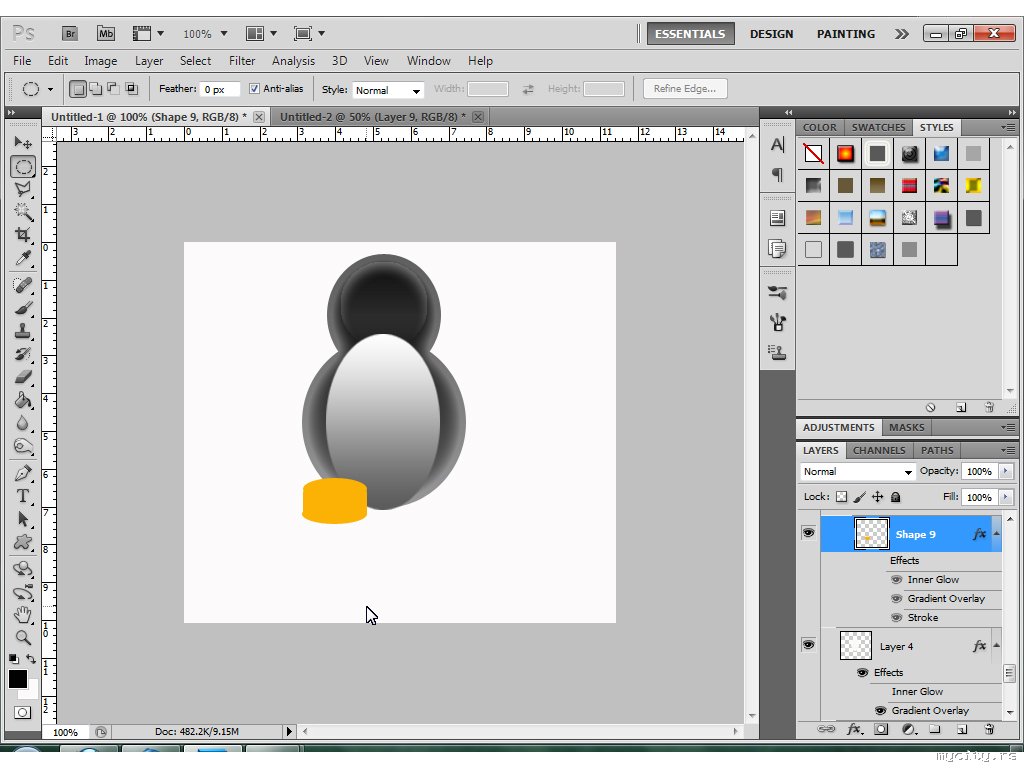The width and height of the screenshot is (1024, 768).
Task: Launch Adobe Bridge from the top bar
Action: coord(71,33)
